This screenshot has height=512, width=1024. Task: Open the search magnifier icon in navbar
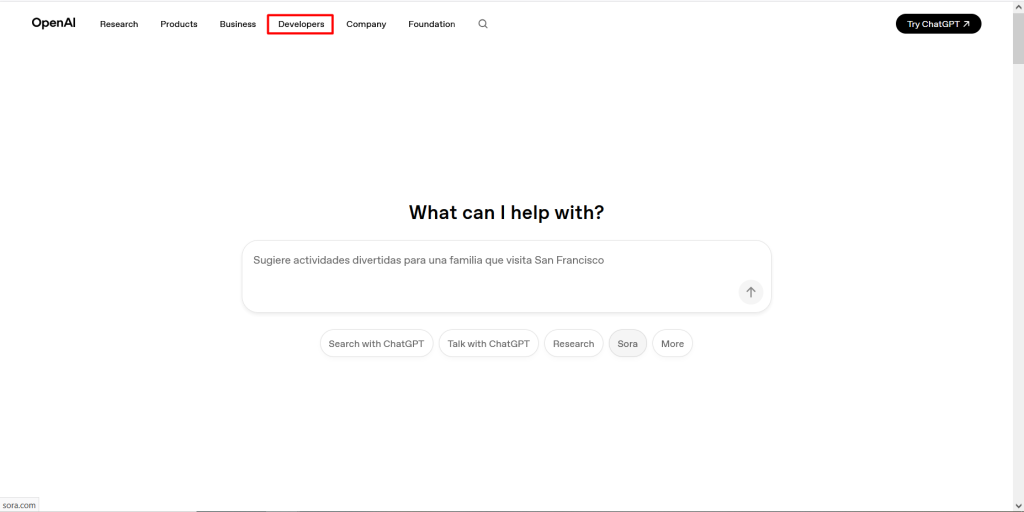(483, 24)
